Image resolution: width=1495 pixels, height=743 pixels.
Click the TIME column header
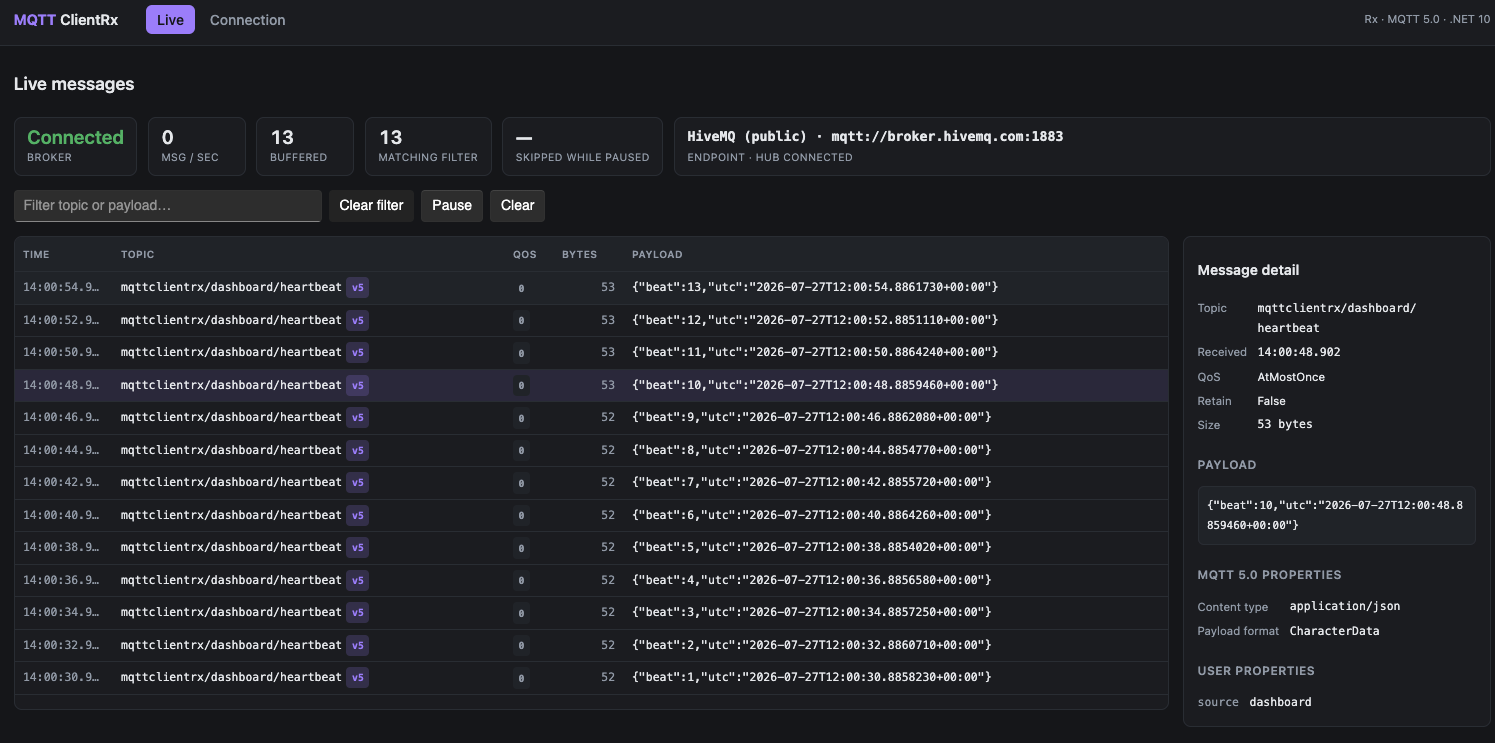click(x=36, y=255)
